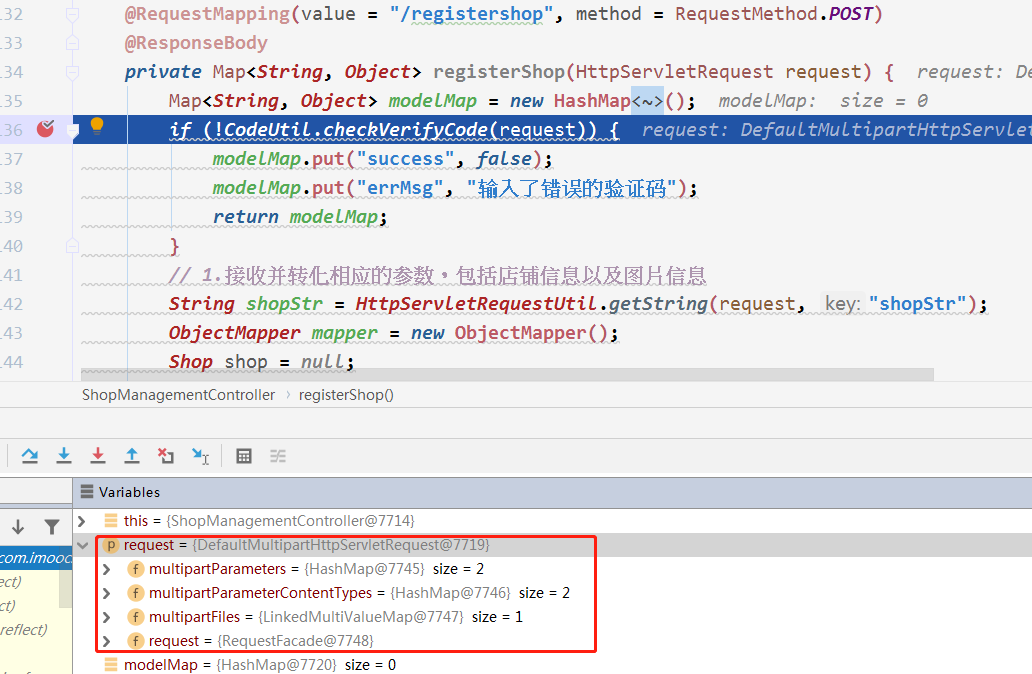Click the filter frames funnel icon

pos(51,527)
